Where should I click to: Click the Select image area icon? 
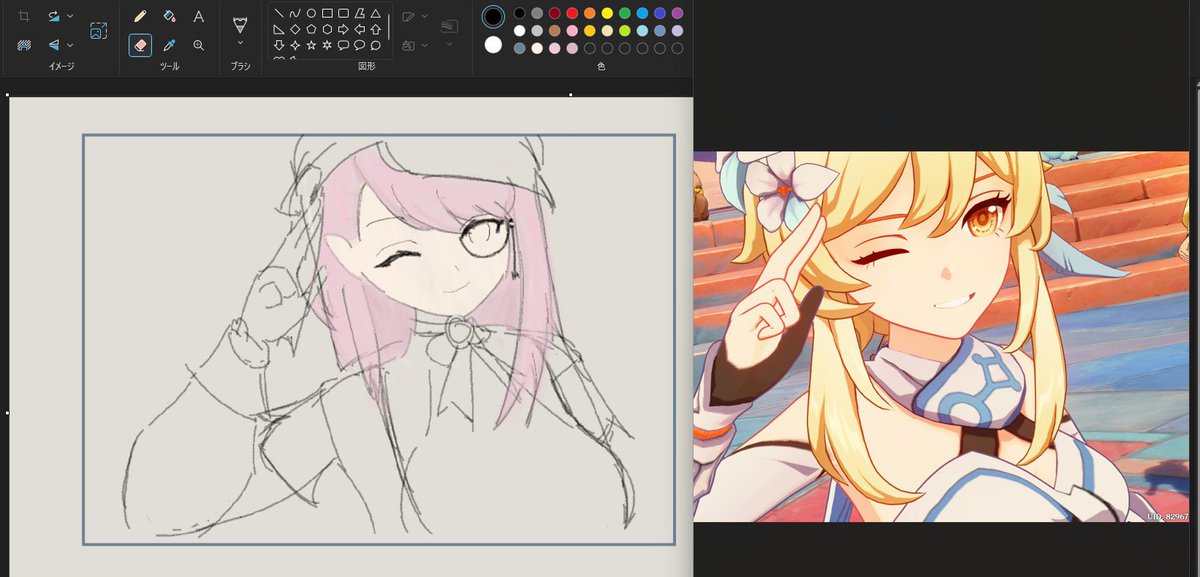pyautogui.click(x=98, y=31)
